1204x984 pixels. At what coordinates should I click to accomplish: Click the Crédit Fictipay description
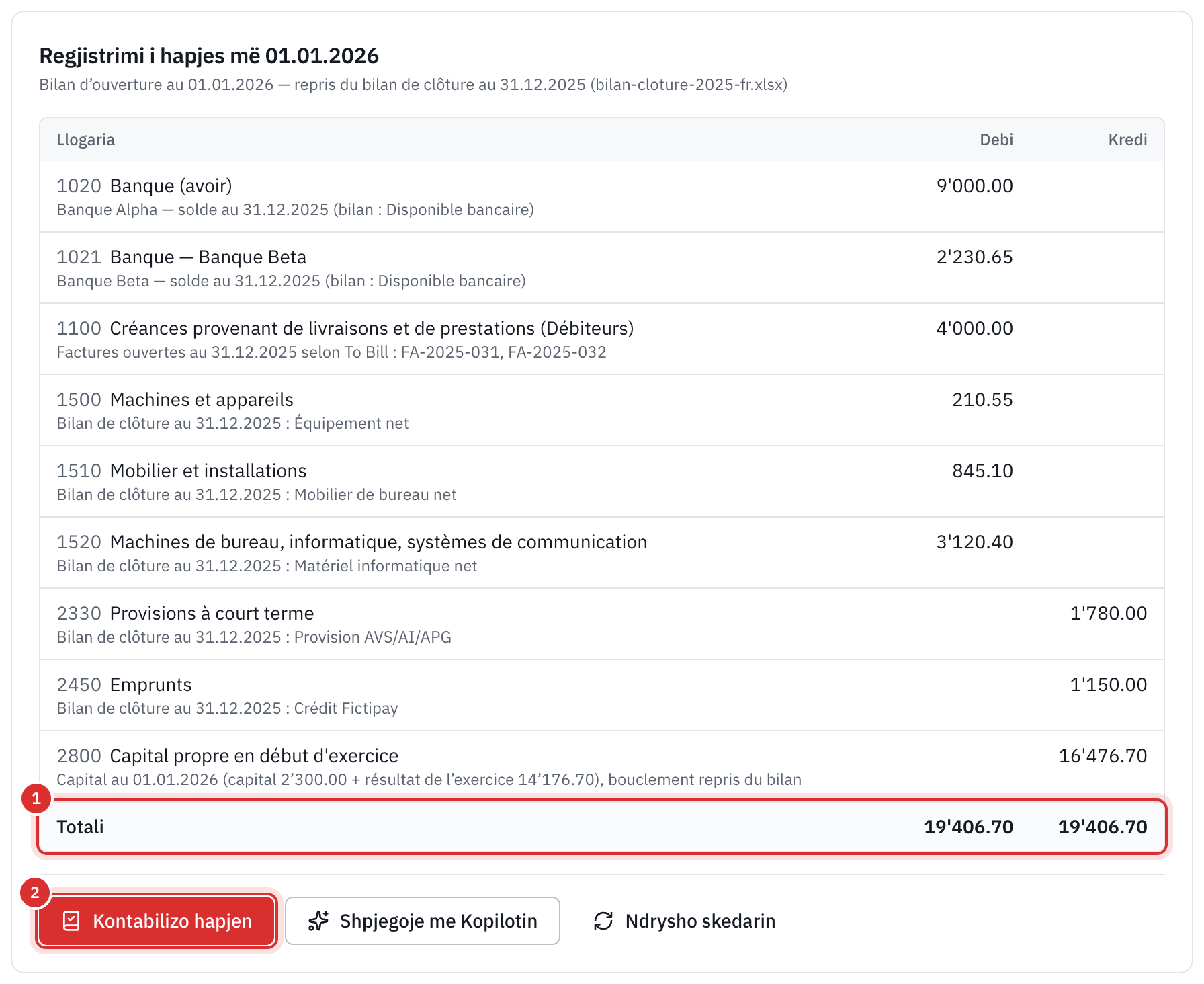pyautogui.click(x=227, y=708)
